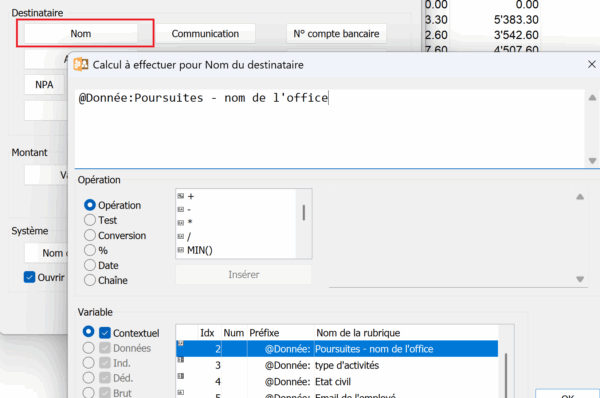Click the formula area scroll up arrow
Viewport: 600px width, 398px height.
592,98
